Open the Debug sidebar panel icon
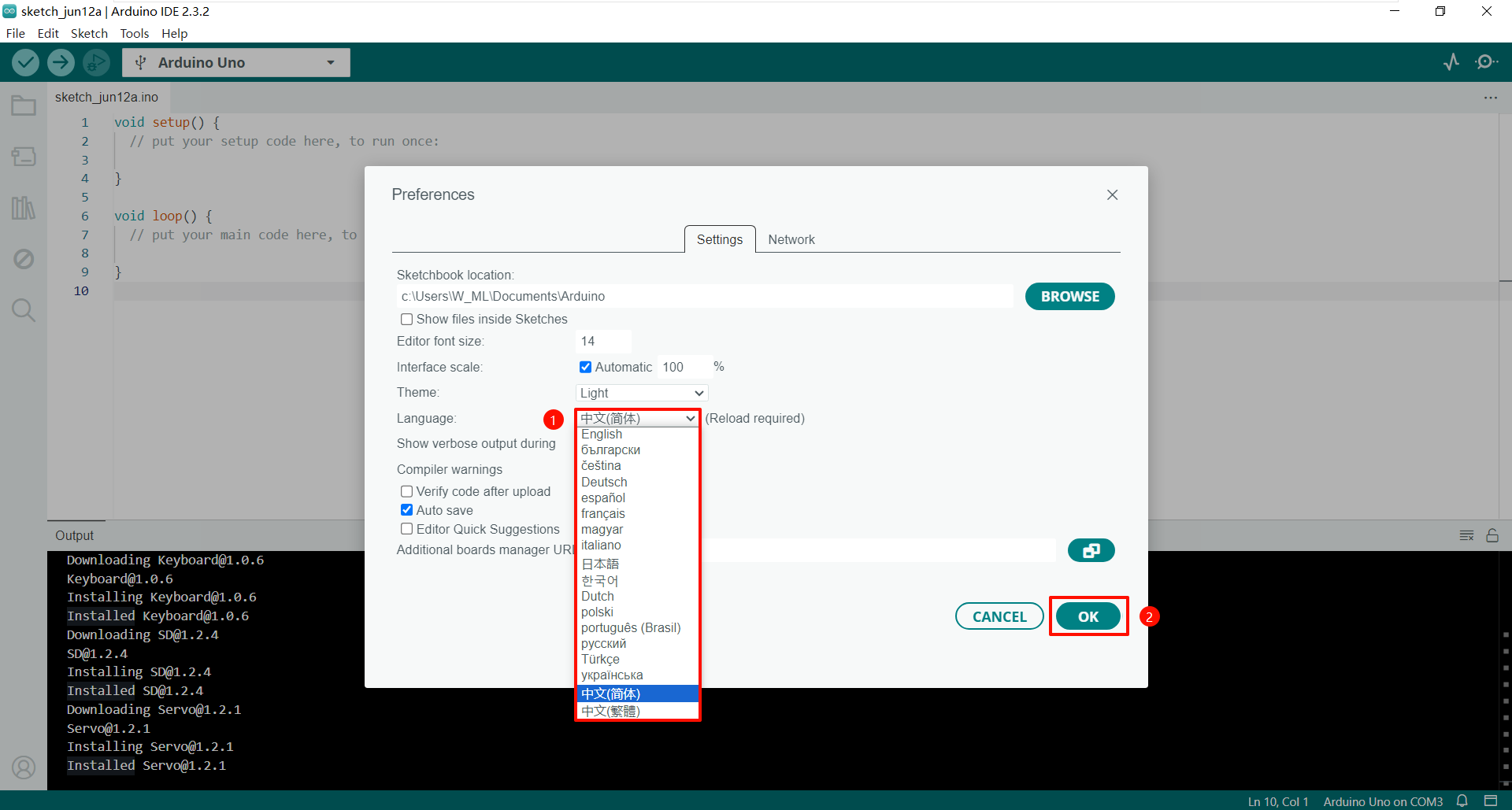This screenshot has height=810, width=1512. coord(24,259)
